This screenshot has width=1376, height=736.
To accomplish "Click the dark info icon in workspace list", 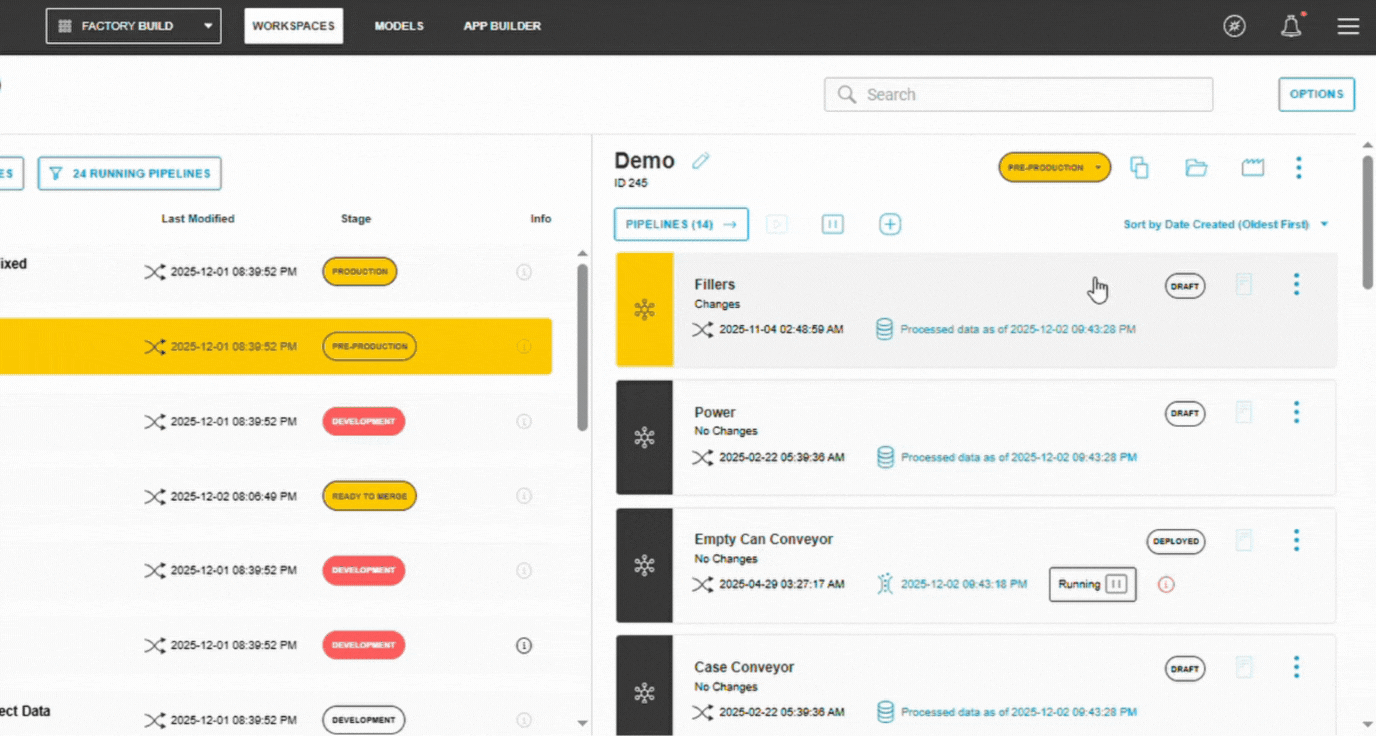I will (523, 646).
